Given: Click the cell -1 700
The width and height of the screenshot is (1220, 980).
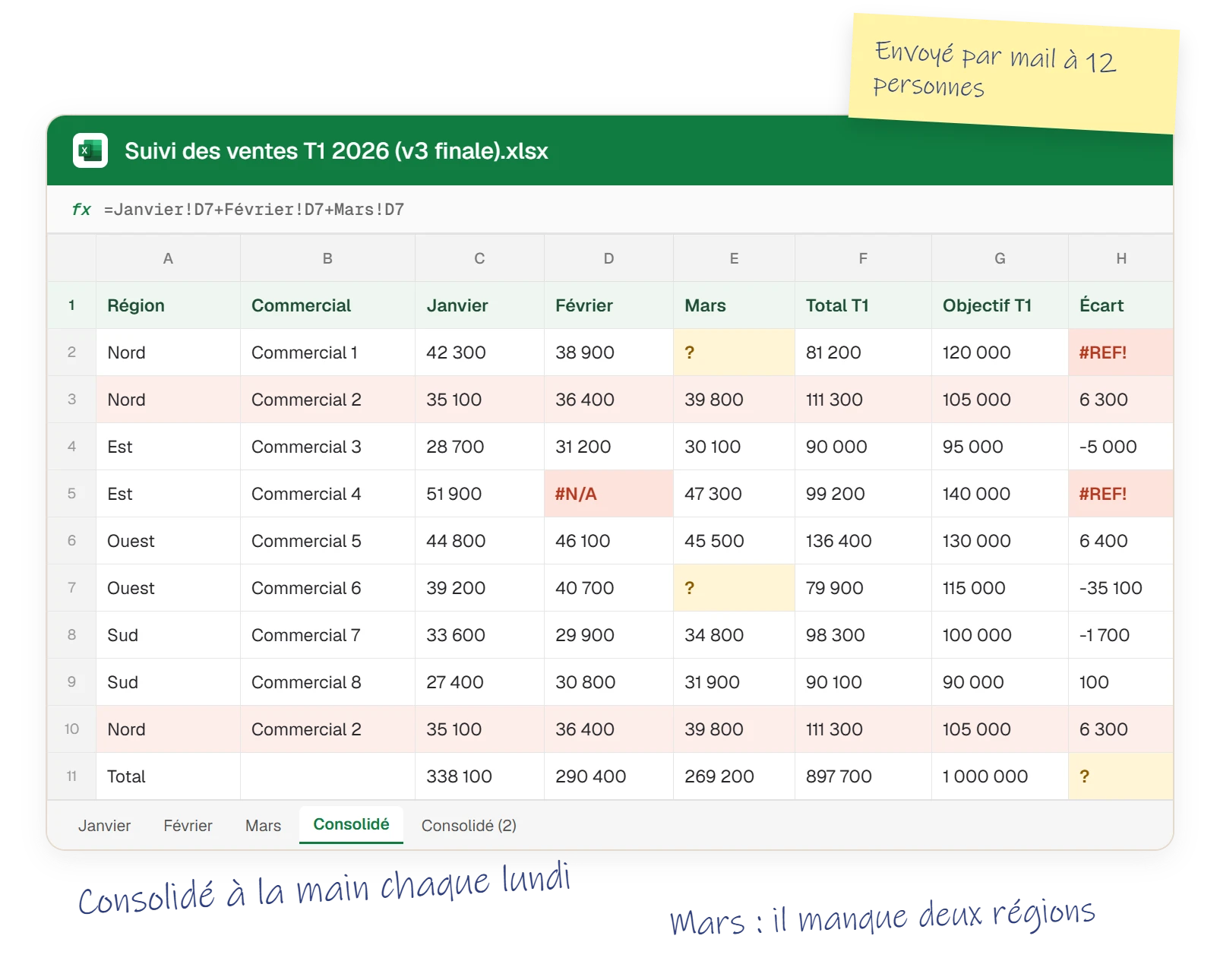Looking at the screenshot, I should click(1120, 635).
